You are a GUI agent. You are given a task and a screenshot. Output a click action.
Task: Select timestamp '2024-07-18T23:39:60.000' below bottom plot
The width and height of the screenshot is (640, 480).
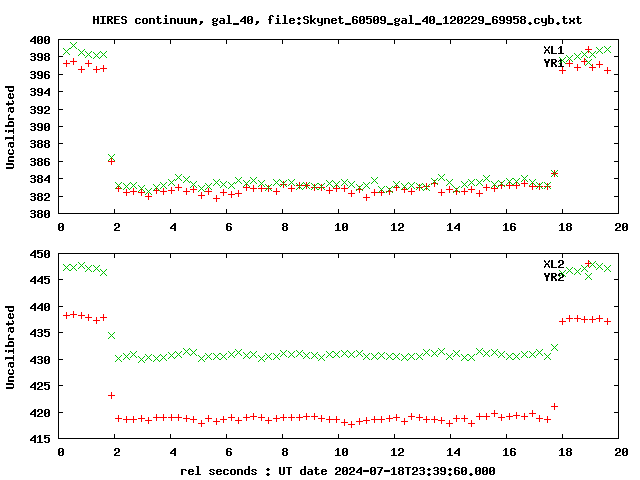coord(415,471)
